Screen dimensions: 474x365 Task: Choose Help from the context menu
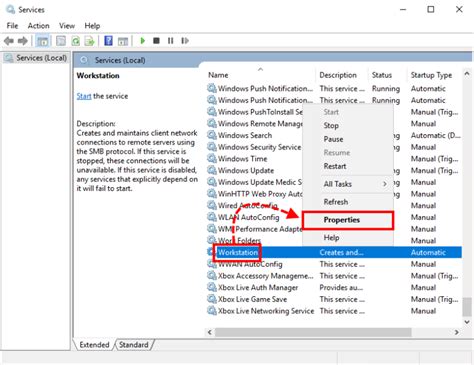click(348, 238)
